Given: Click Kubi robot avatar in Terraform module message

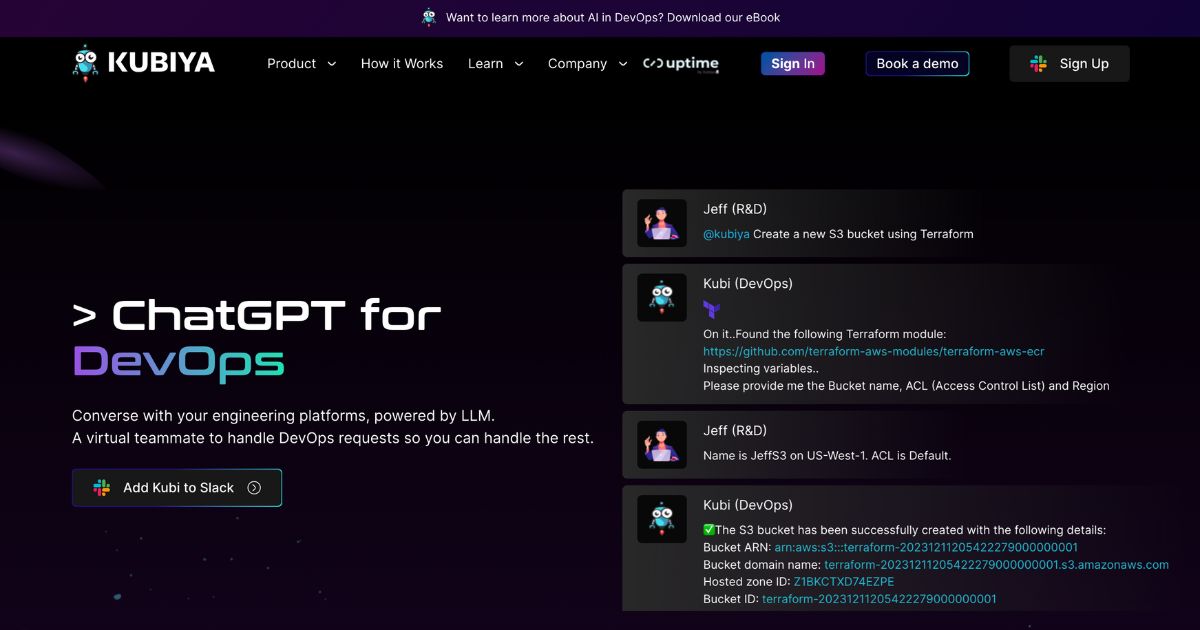Looking at the screenshot, I should (x=662, y=298).
